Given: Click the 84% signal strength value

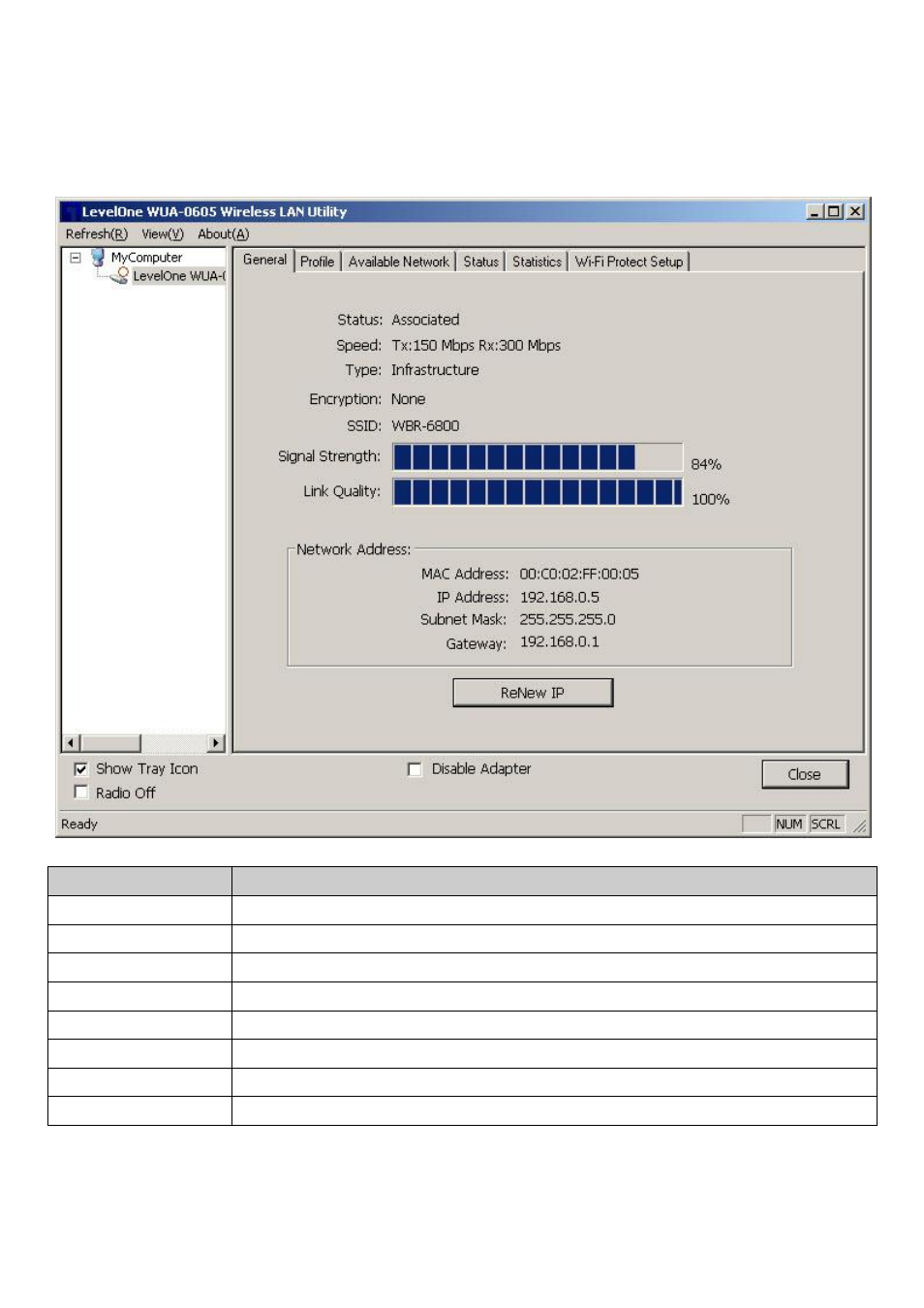Looking at the screenshot, I should click(706, 465).
